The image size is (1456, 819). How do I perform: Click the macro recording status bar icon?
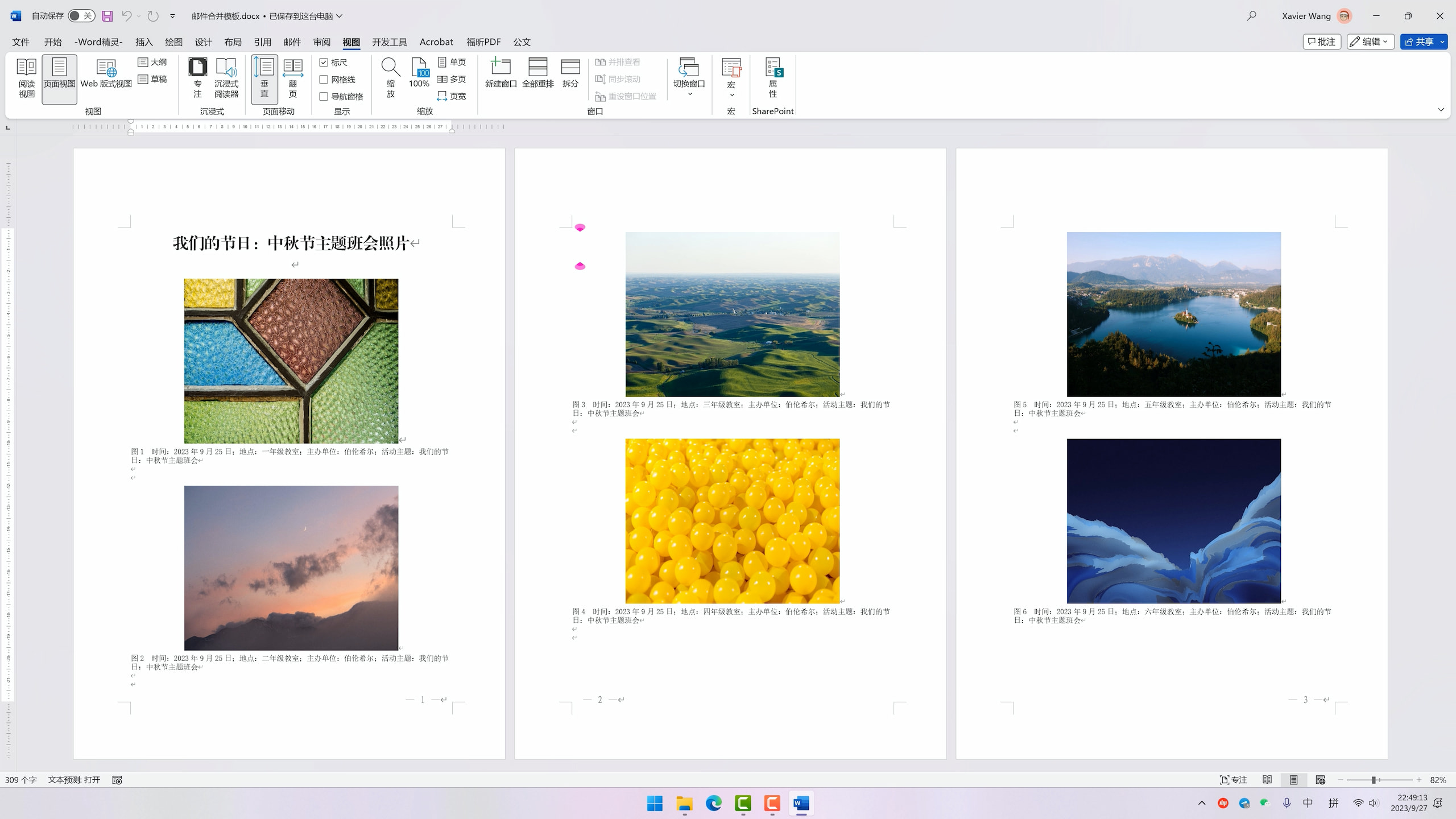(x=117, y=780)
